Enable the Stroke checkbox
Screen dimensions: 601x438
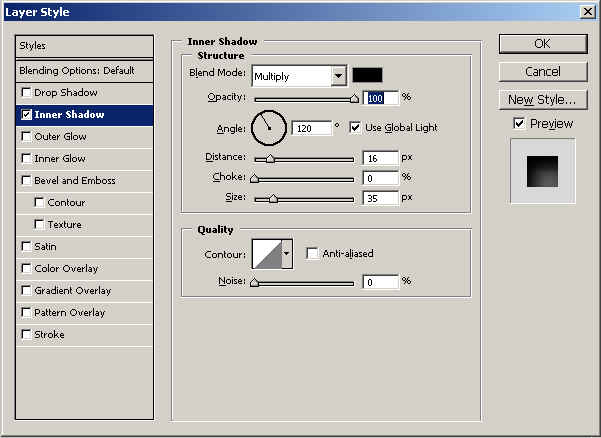pos(26,335)
